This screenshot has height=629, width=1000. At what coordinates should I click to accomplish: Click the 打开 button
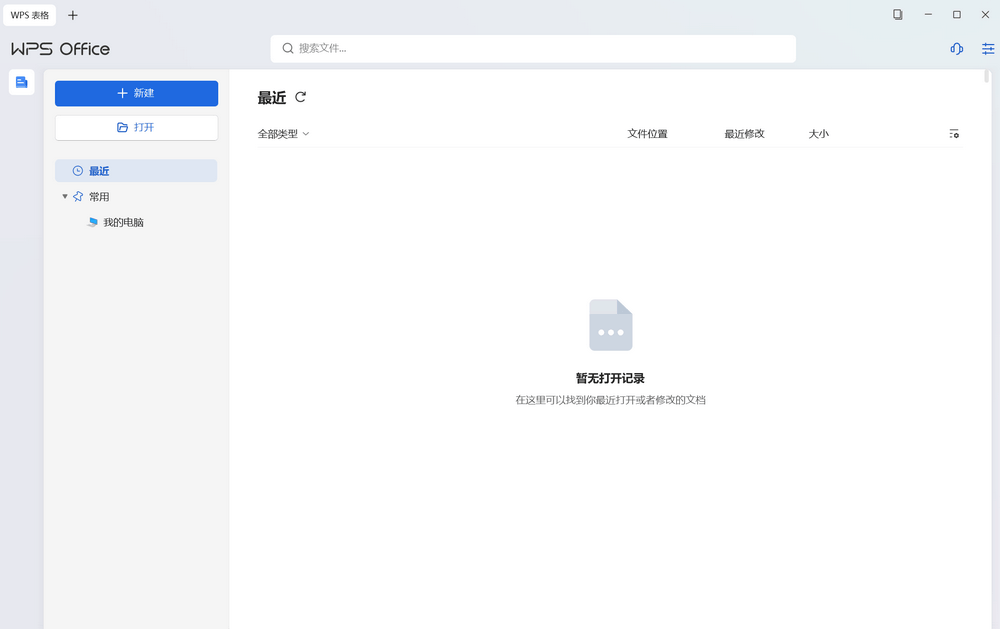coord(136,127)
